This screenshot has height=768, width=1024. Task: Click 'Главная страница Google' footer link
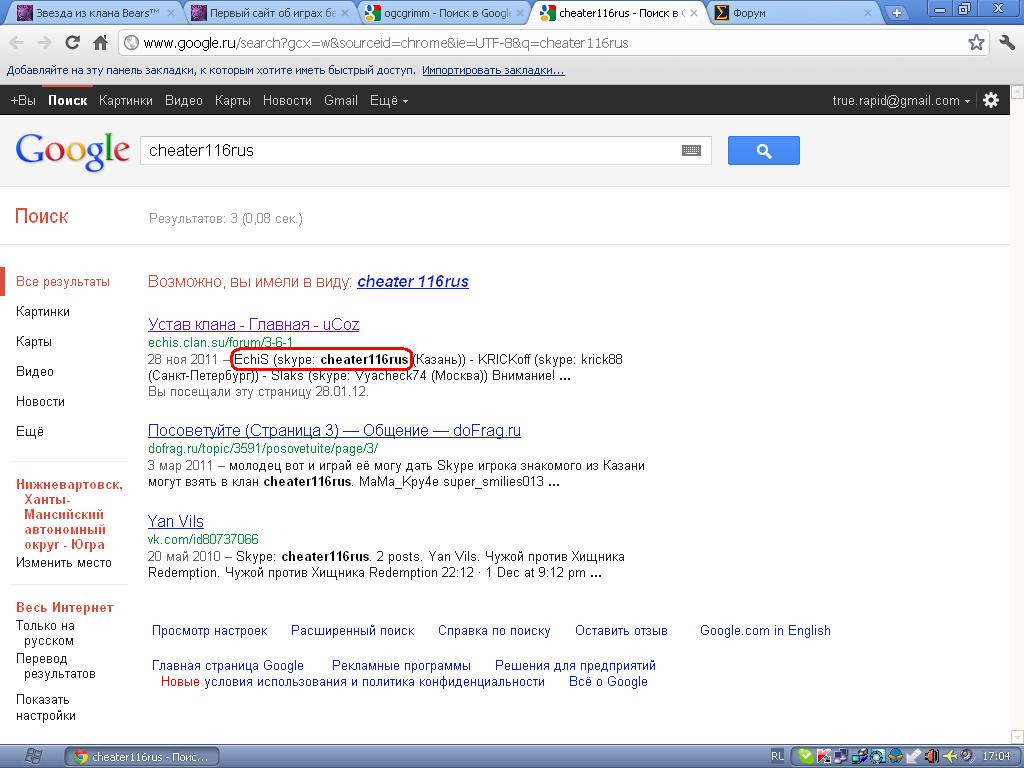click(x=228, y=665)
